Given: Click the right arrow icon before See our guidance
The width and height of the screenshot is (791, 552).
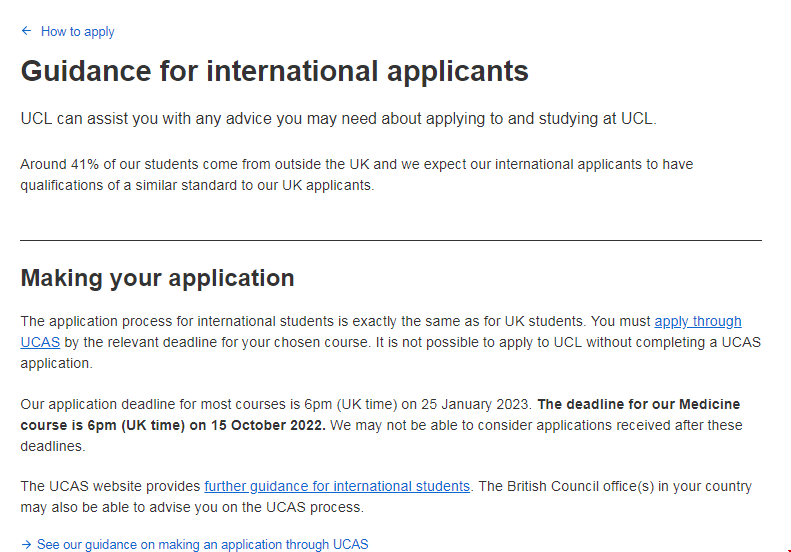Looking at the screenshot, I should point(26,545).
